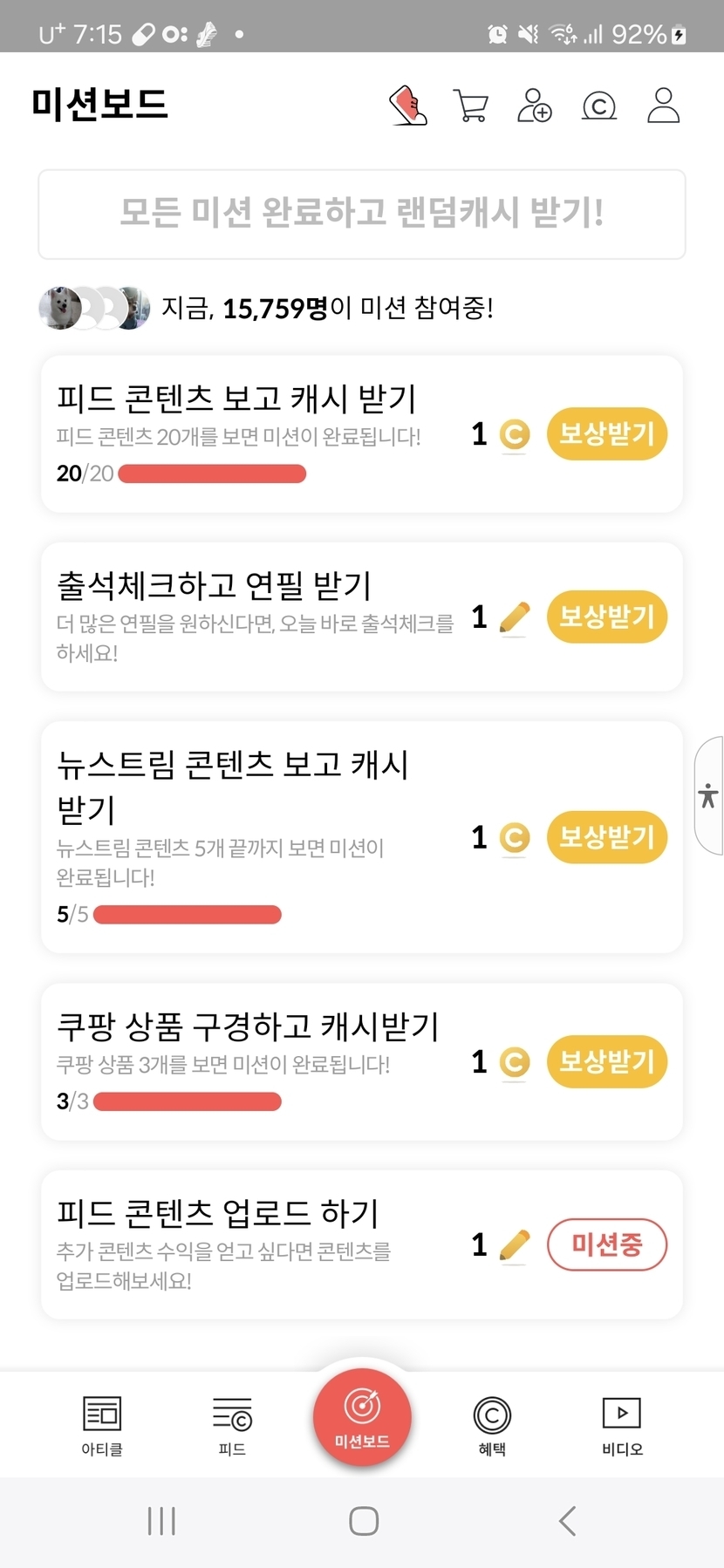Tap the 모든 미션 완료하고 랜덤캐시 받기 banner

(x=362, y=214)
